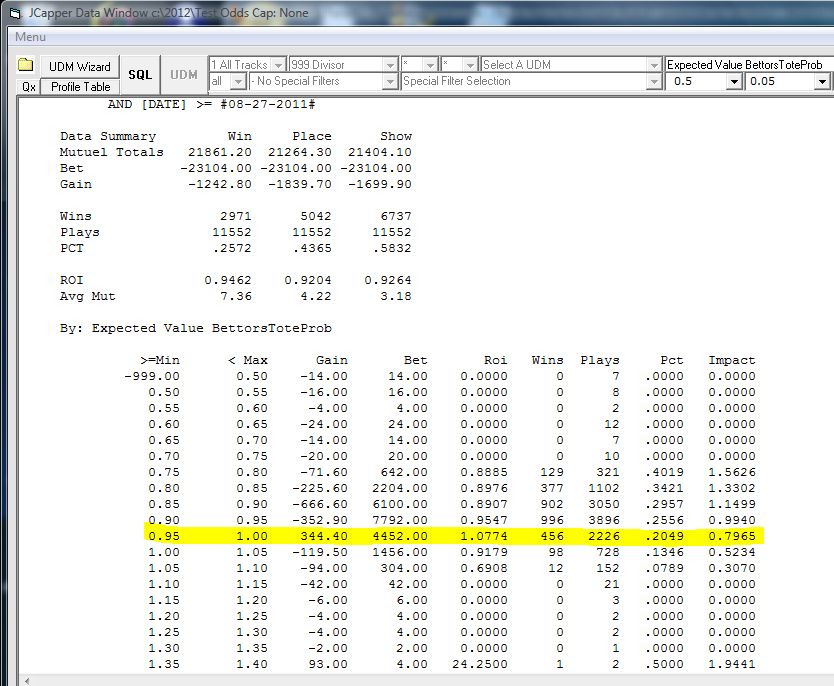Expand the No Special Filters dropdown

coord(390,81)
